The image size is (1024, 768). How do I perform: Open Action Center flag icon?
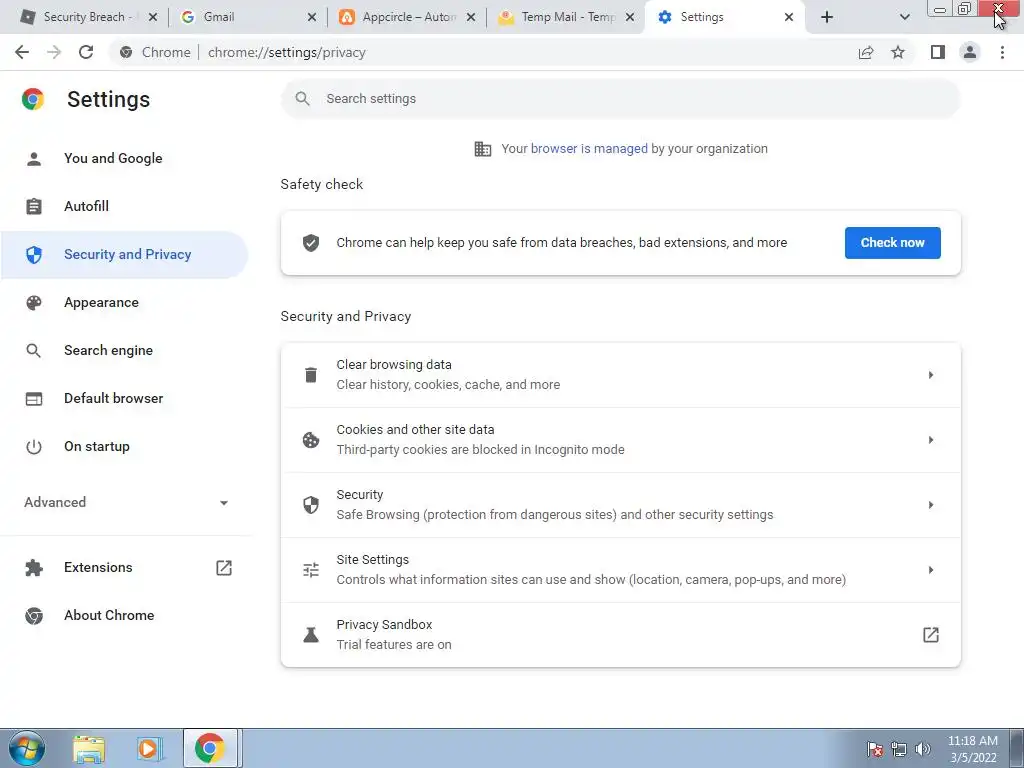(x=875, y=749)
